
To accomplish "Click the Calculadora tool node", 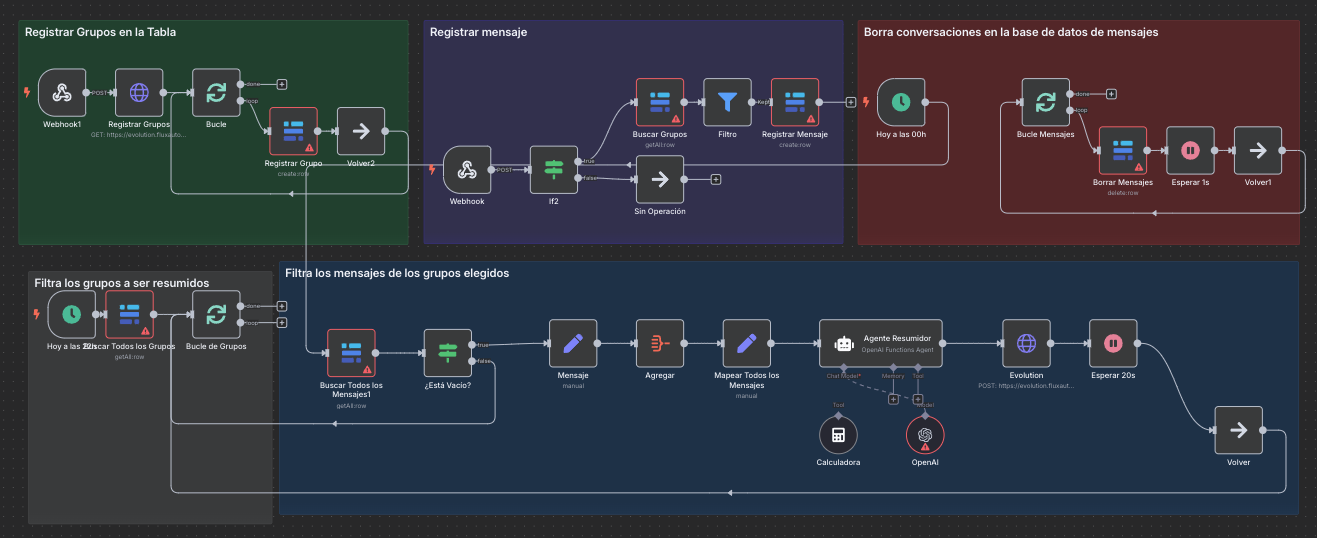I will tap(838, 435).
